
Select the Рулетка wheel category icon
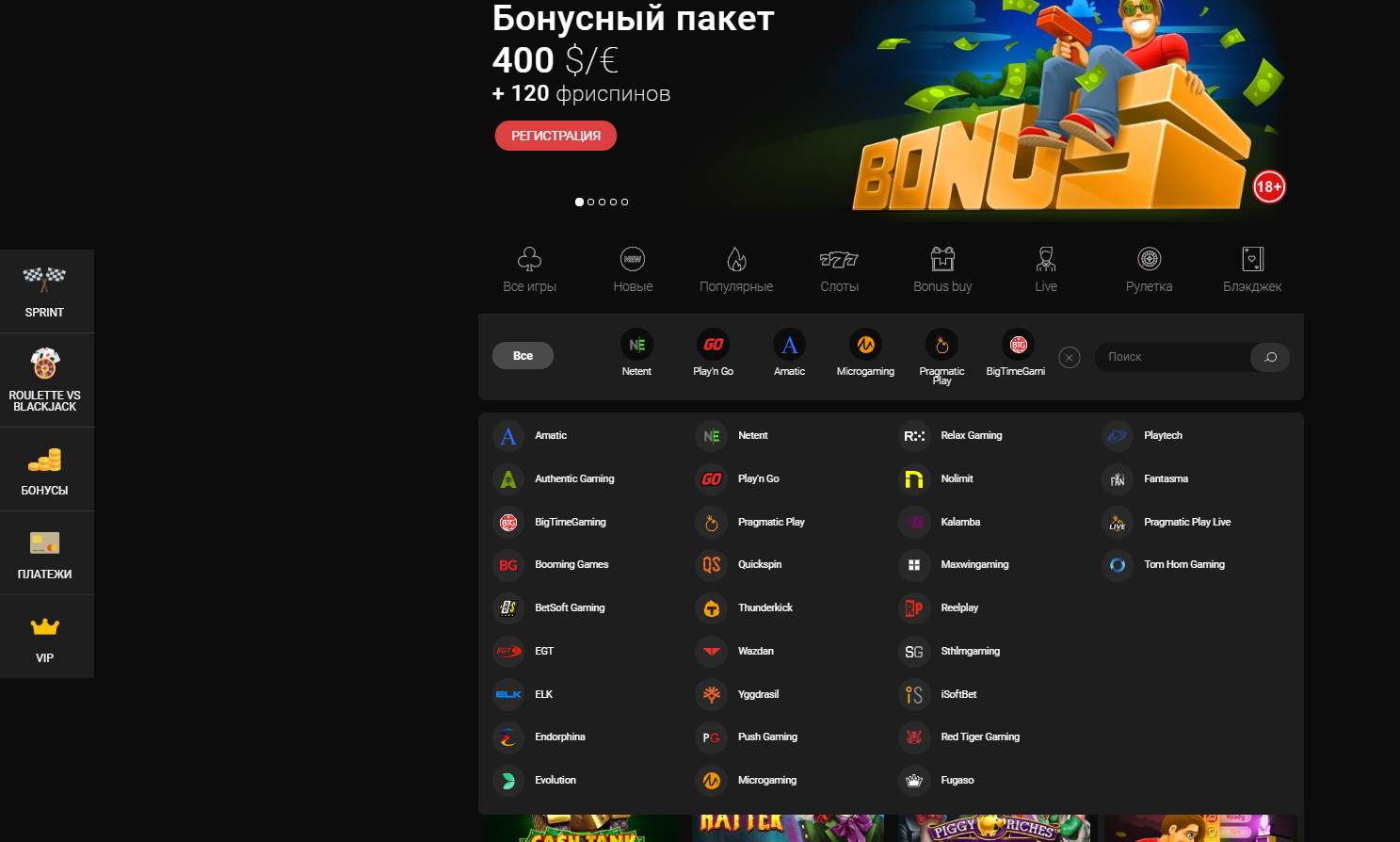(1149, 259)
